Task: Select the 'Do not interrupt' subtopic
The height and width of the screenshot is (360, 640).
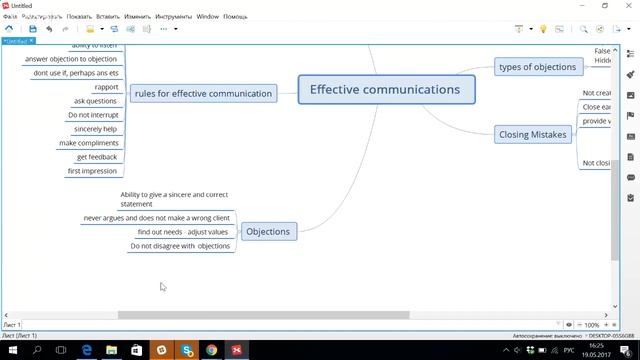Action: tap(93, 115)
